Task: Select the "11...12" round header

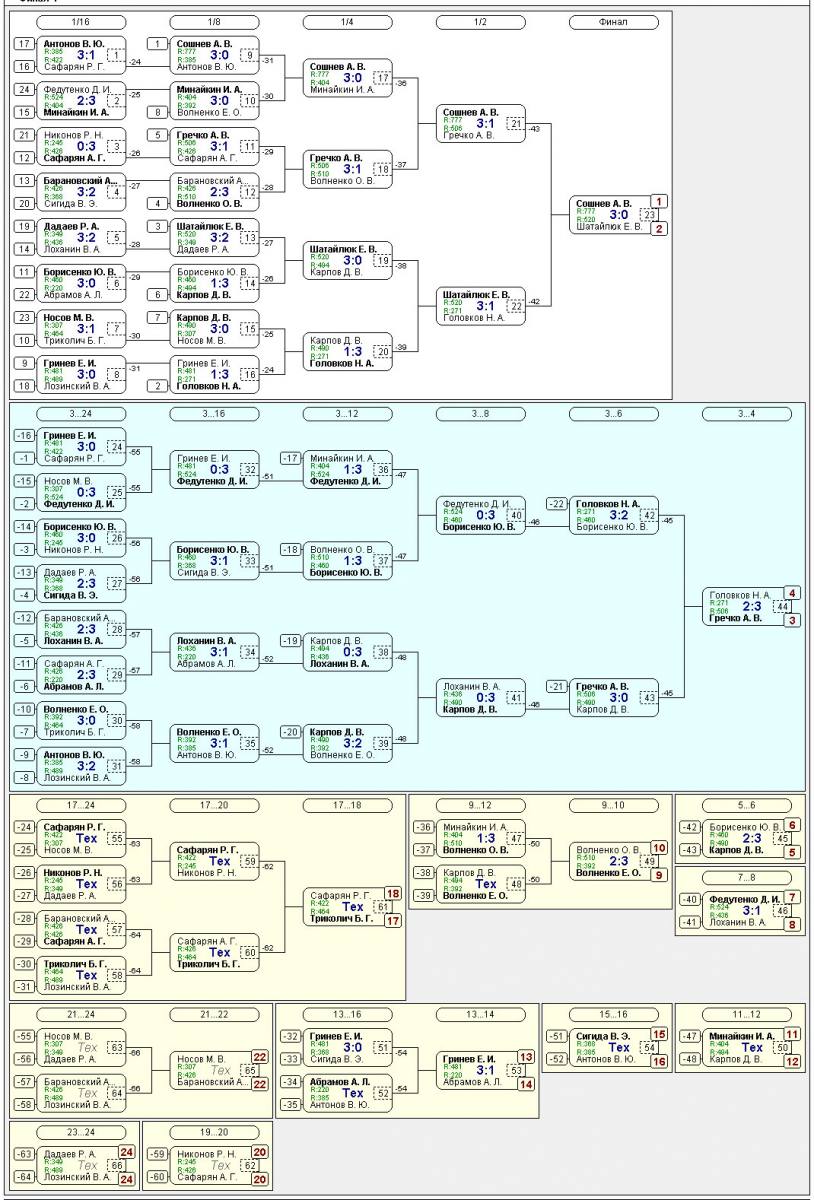Action: pos(747,1014)
